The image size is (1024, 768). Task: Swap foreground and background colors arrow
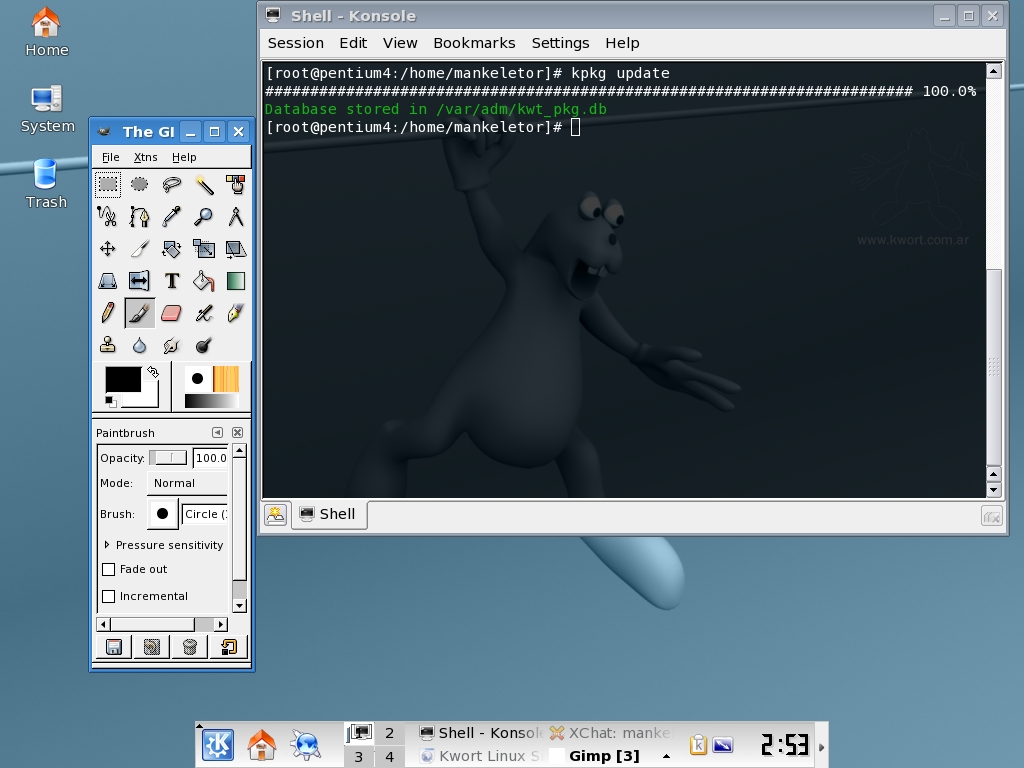point(153,372)
